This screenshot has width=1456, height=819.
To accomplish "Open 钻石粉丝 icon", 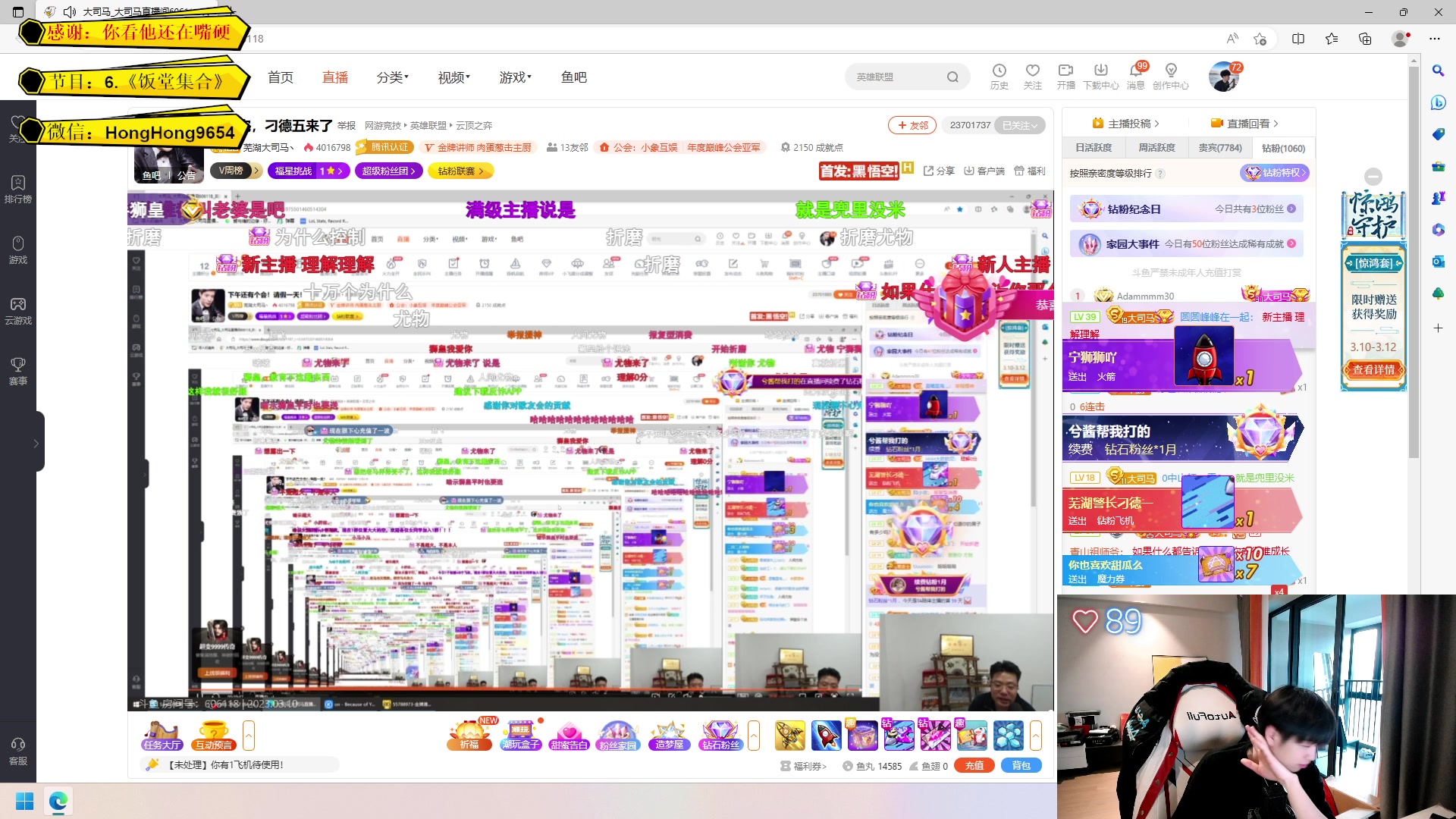I will [720, 735].
